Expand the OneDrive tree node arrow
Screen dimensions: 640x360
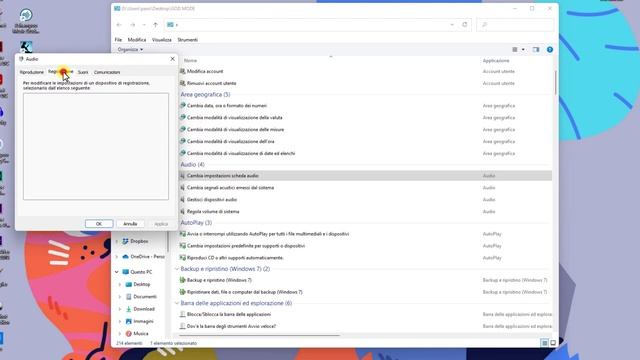pyautogui.click(x=117, y=257)
